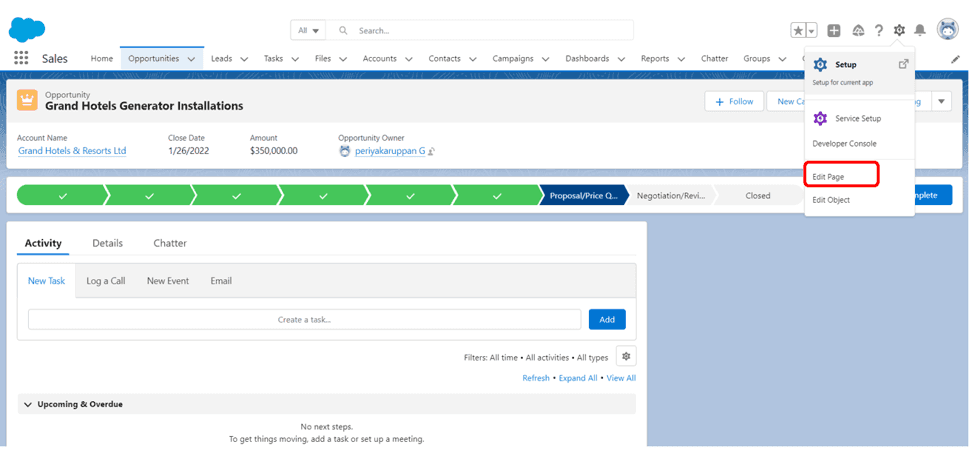Click the Add task button
Screen dimensions: 975x456
pos(607,320)
